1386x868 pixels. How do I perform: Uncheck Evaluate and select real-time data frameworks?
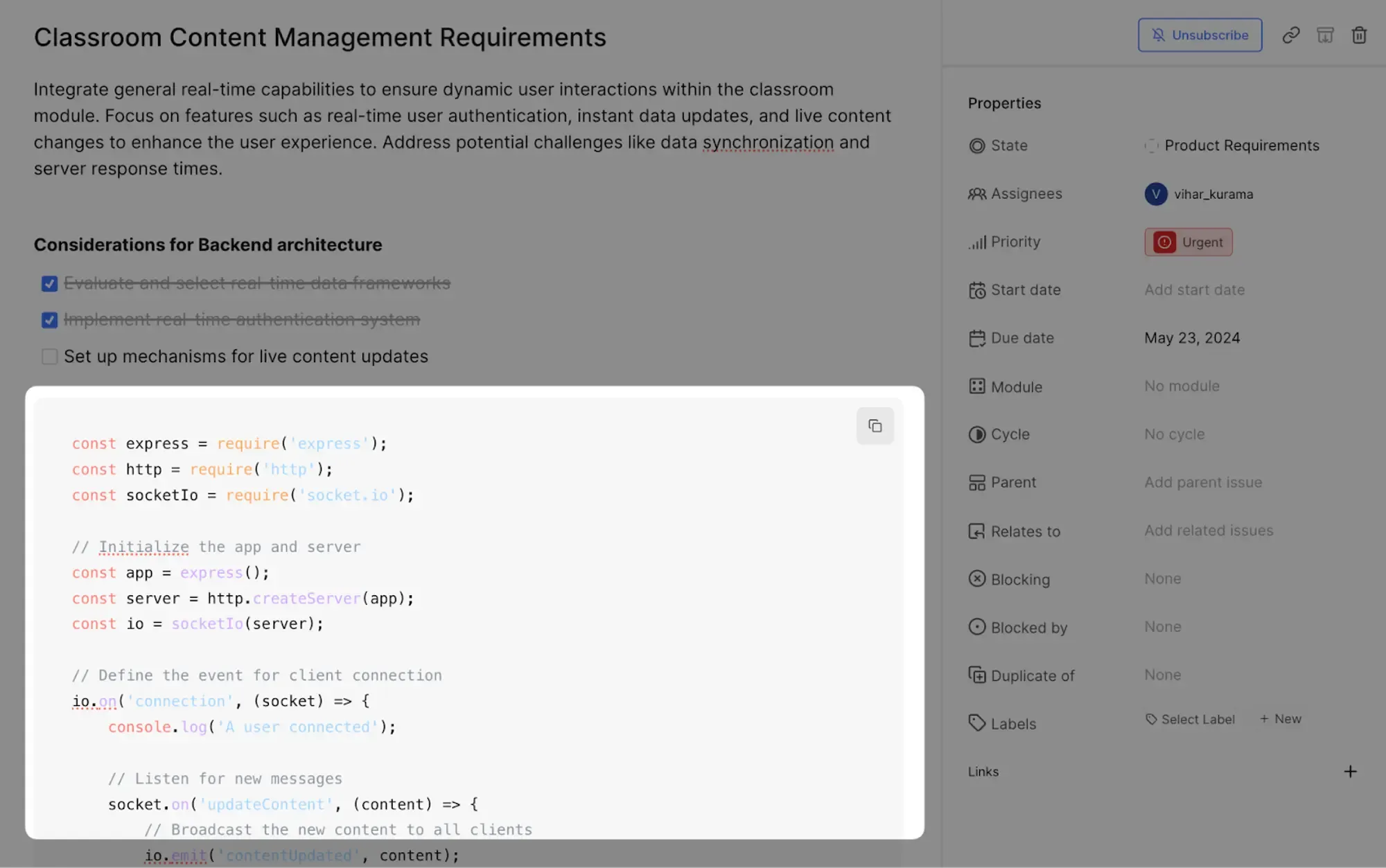[49, 283]
